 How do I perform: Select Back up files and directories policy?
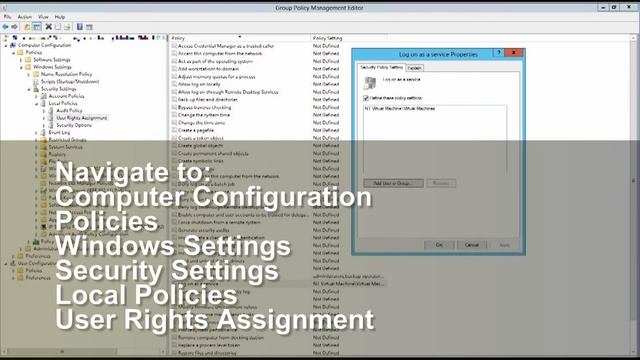(208, 100)
